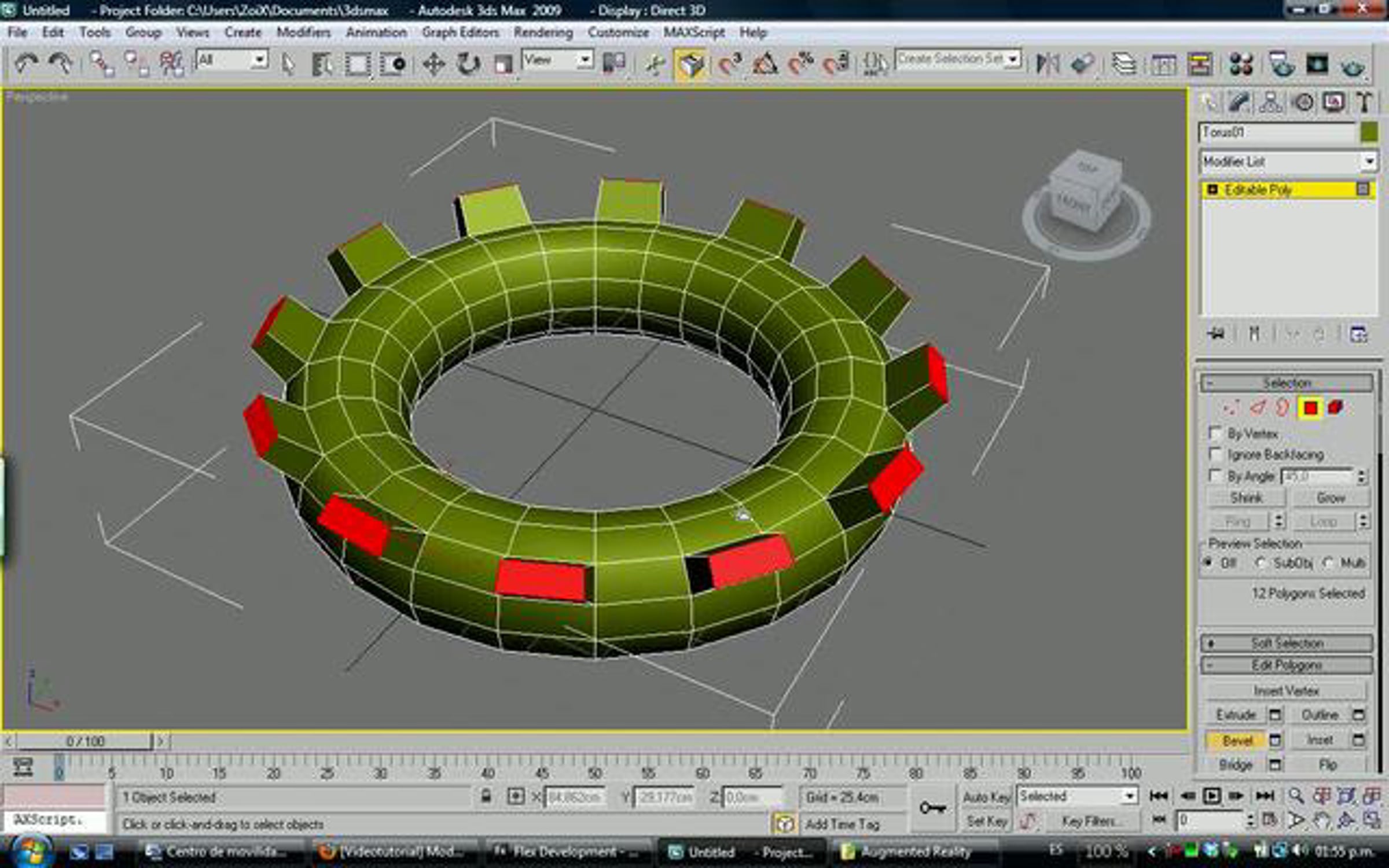
Task: Enable the Ignore Backfacing checkbox
Action: pos(1215,455)
